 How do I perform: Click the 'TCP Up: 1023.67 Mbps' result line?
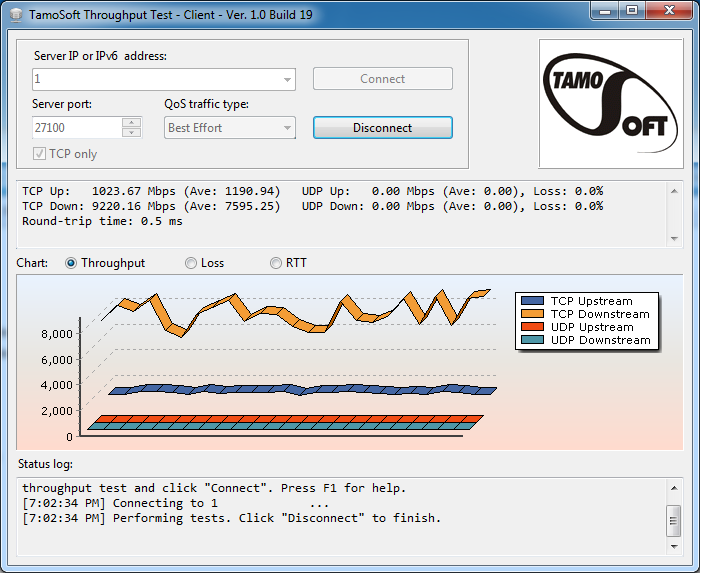click(x=151, y=191)
